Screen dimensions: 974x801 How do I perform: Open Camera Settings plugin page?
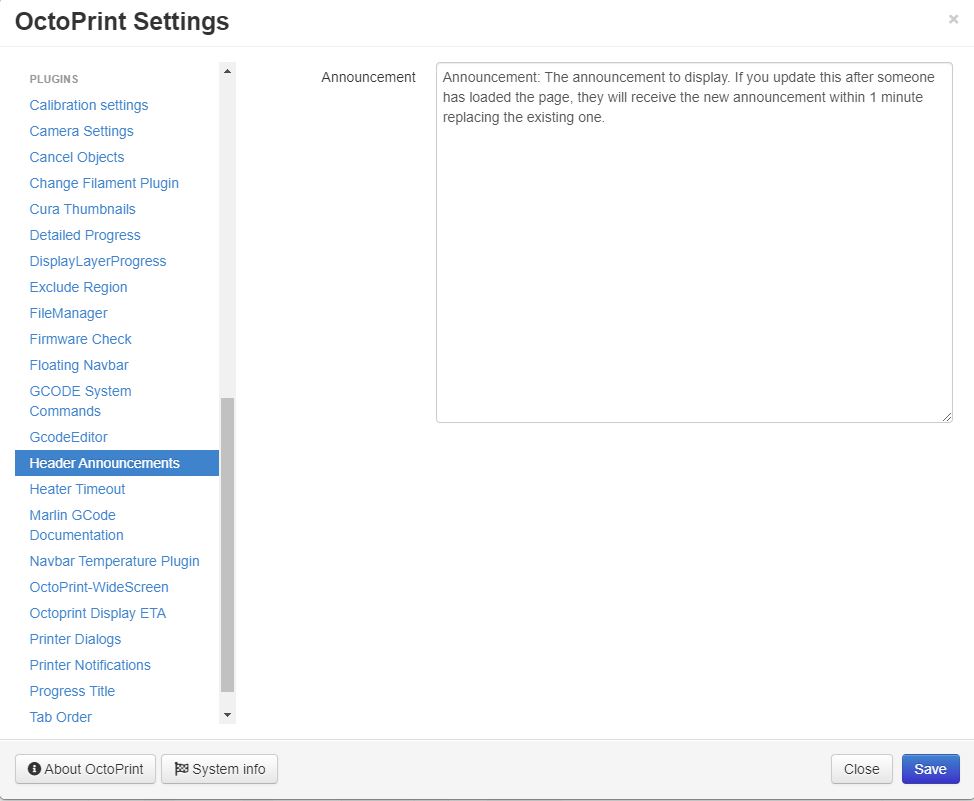point(81,131)
